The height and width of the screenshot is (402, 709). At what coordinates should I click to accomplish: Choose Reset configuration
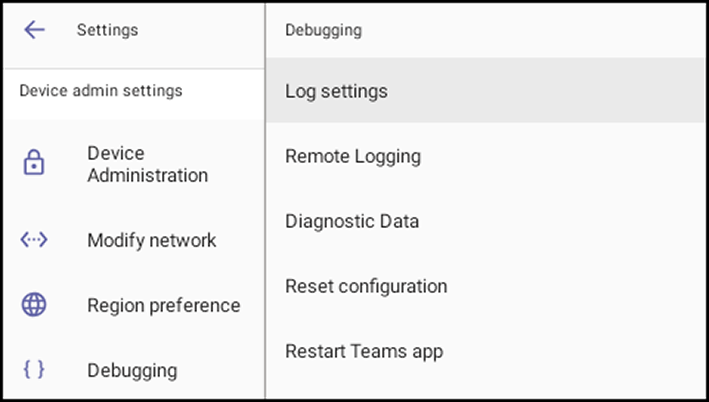coord(485,286)
